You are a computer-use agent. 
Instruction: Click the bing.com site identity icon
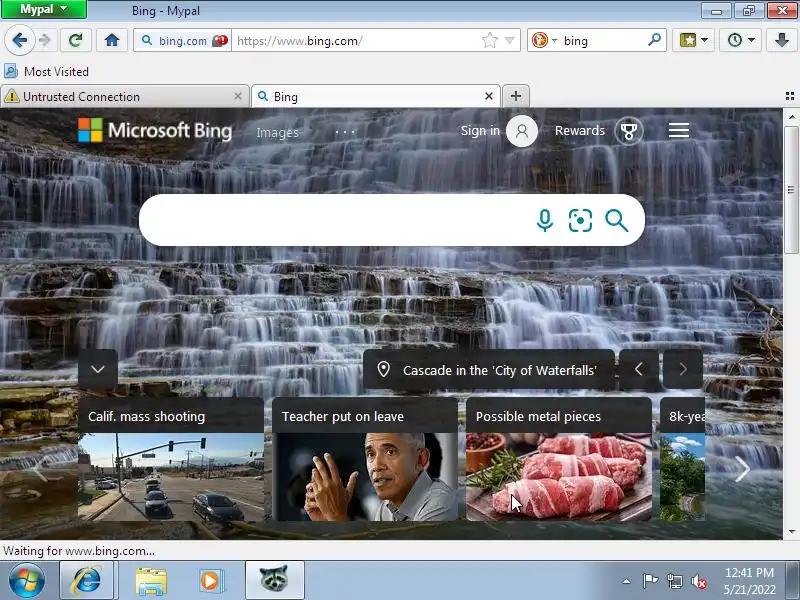point(183,40)
